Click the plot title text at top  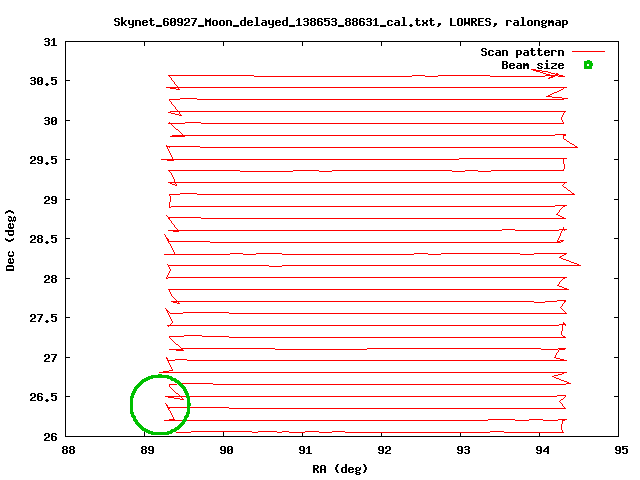[x=341, y=22]
